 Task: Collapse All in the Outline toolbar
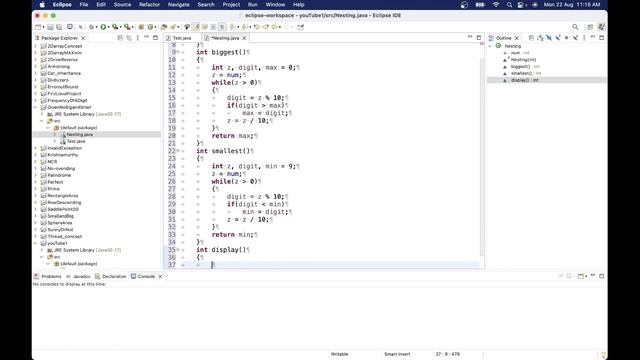coord(531,38)
